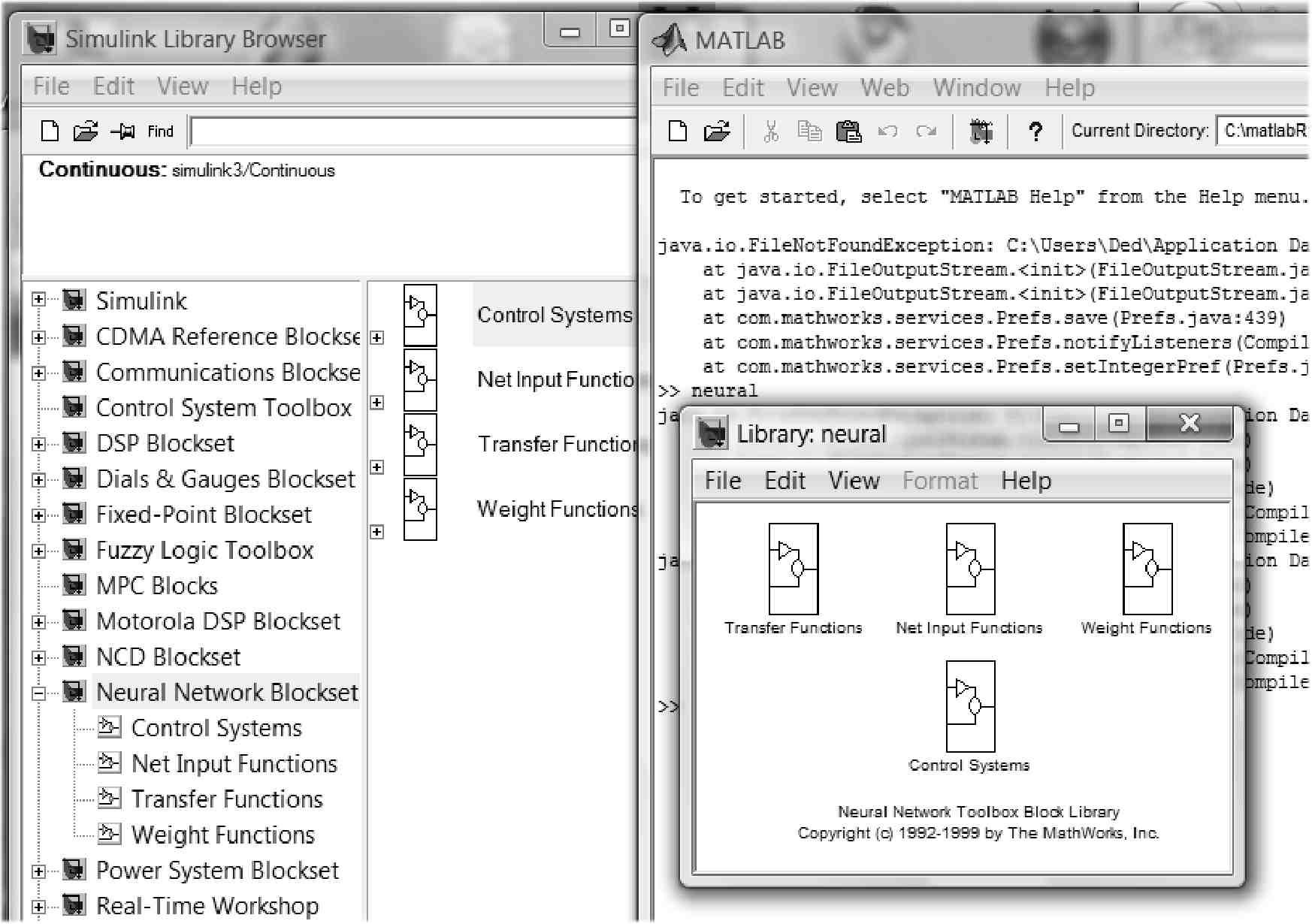The width and height of the screenshot is (1312, 924).
Task: Open Help menu in MATLAB window
Action: (x=1069, y=88)
